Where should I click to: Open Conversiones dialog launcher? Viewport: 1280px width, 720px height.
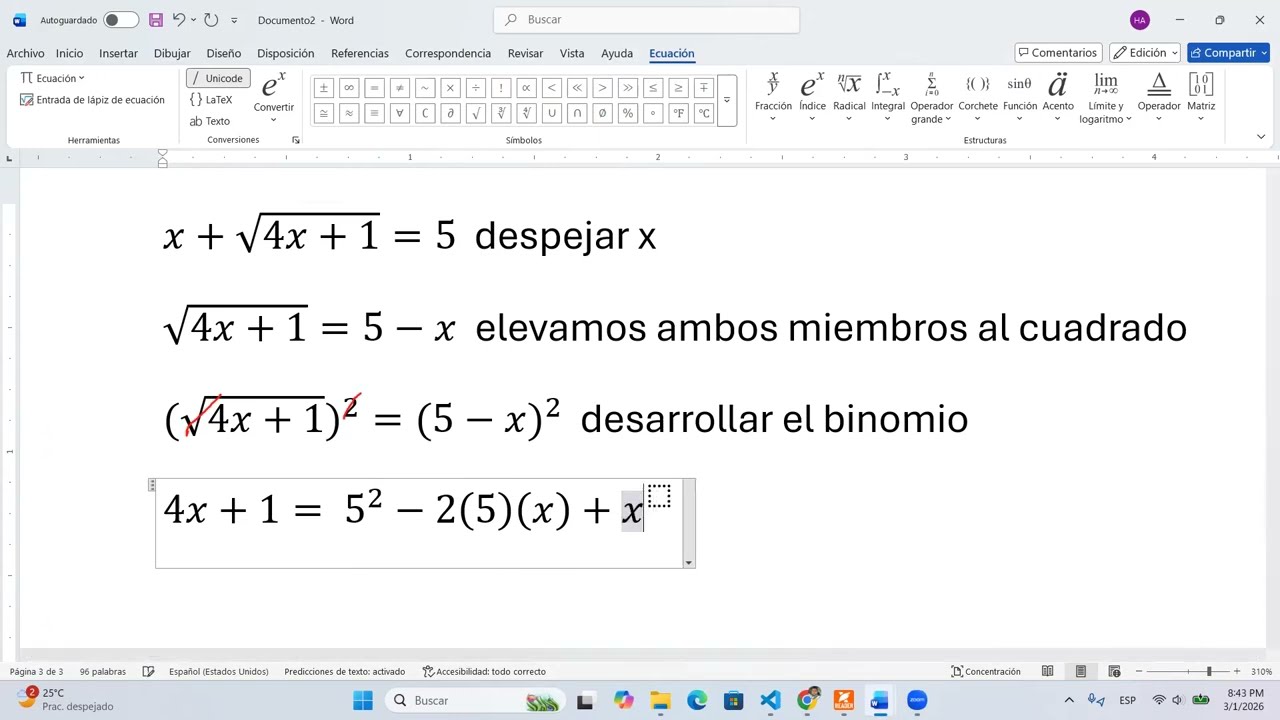coord(295,140)
